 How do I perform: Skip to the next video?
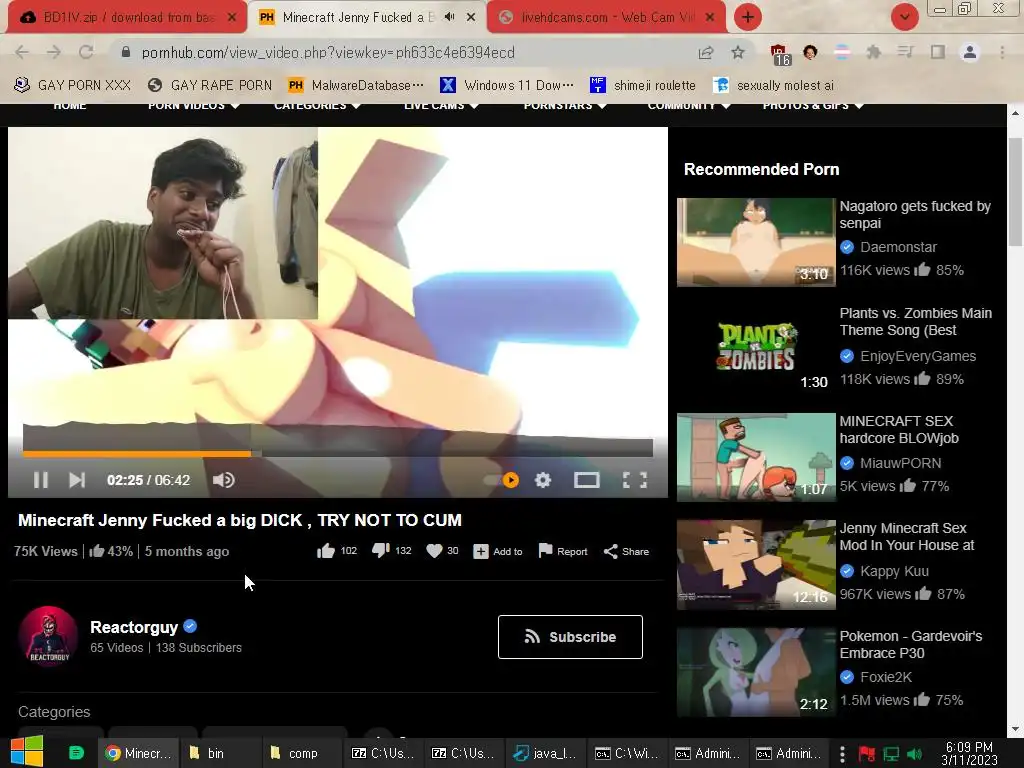click(77, 480)
